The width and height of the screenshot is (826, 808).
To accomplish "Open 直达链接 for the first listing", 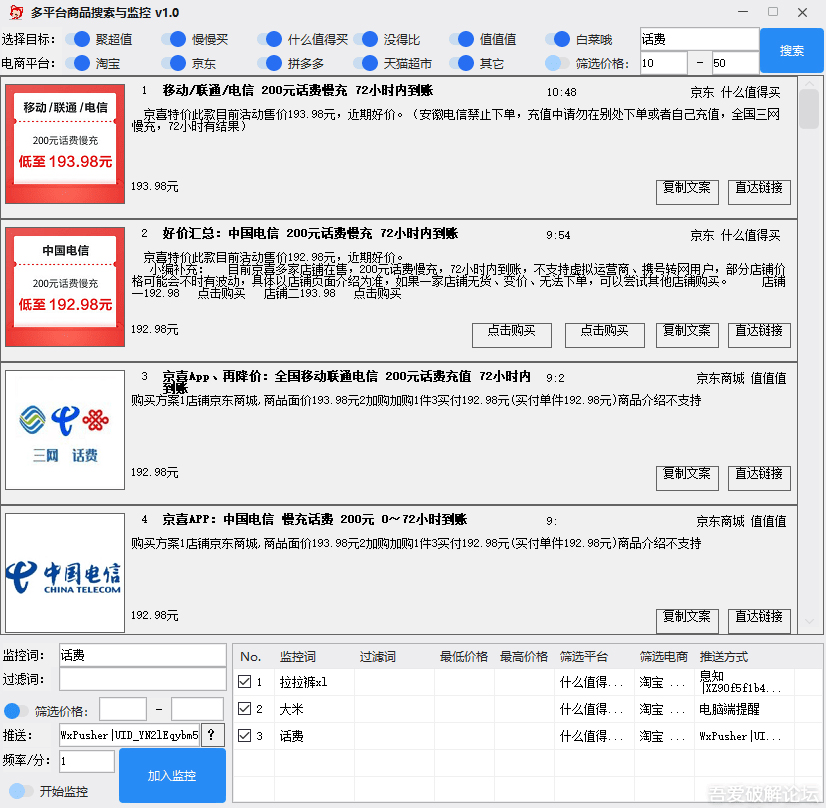I will 759,191.
